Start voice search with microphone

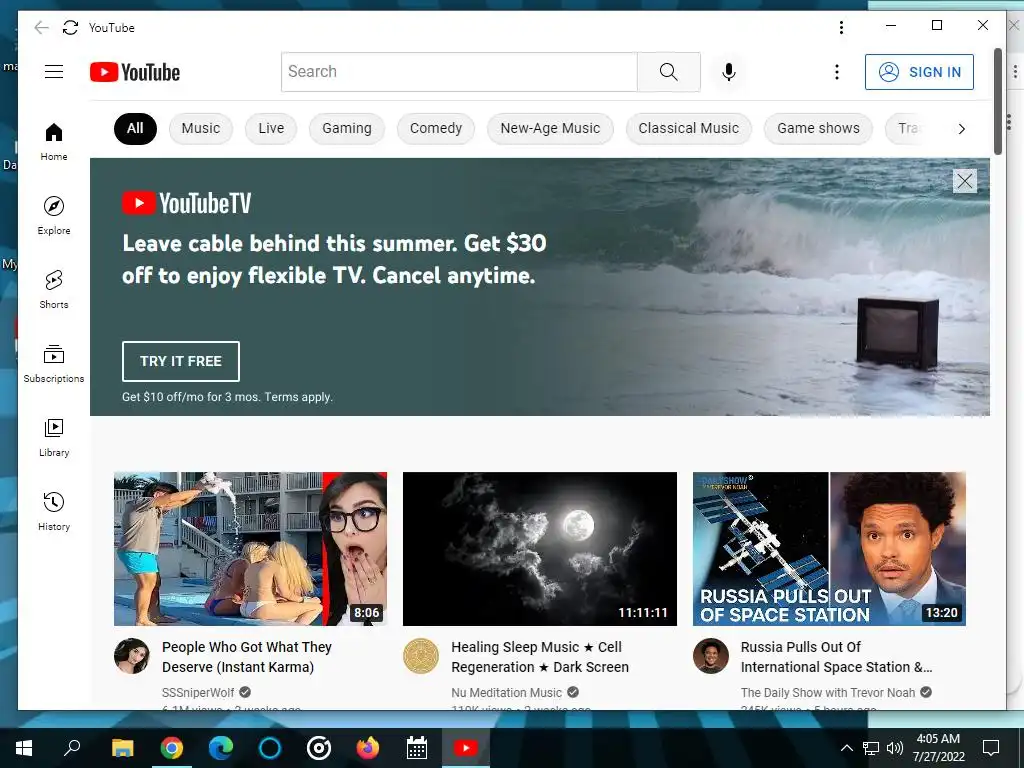click(x=729, y=72)
